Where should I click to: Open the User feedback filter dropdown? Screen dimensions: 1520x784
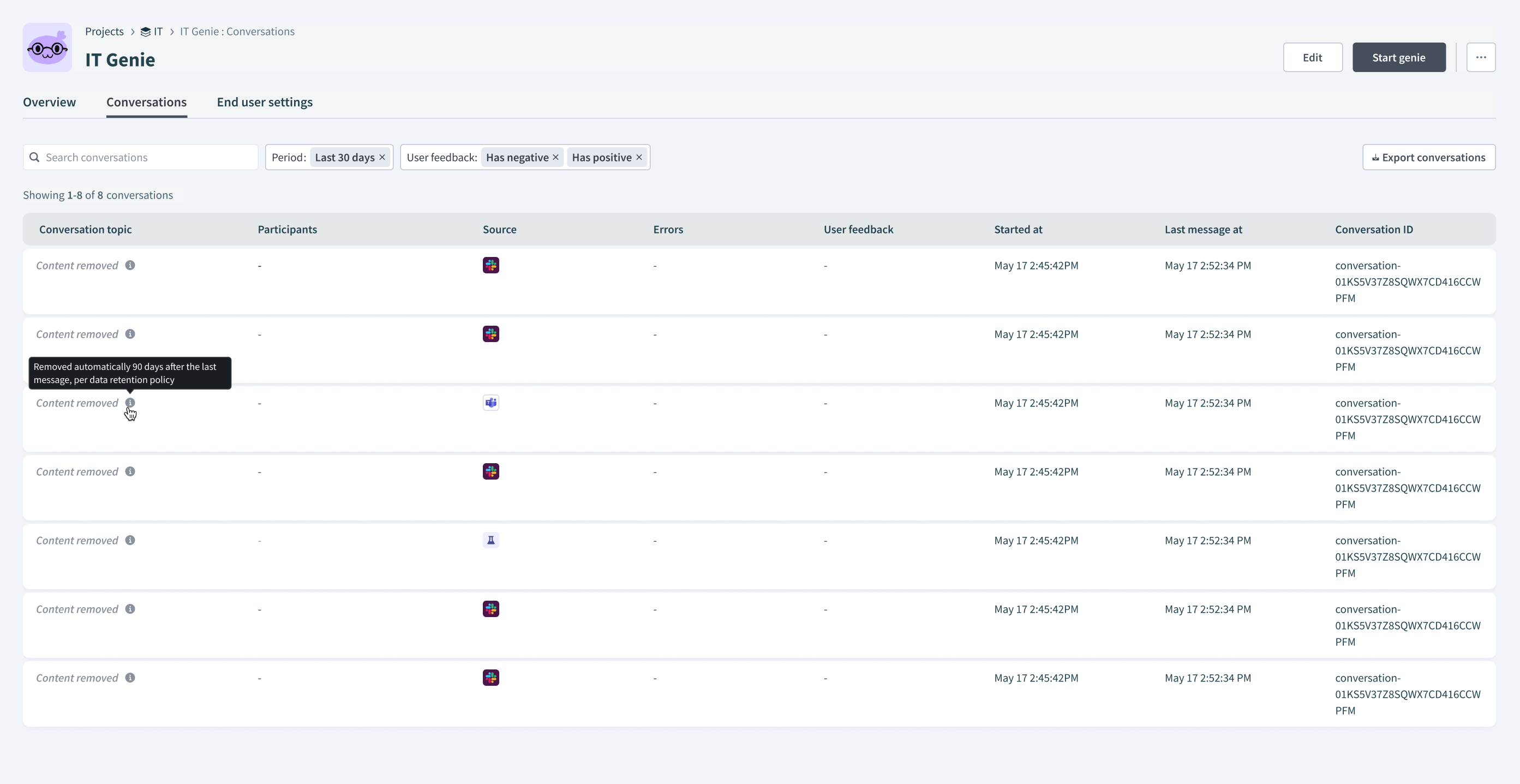click(x=441, y=157)
